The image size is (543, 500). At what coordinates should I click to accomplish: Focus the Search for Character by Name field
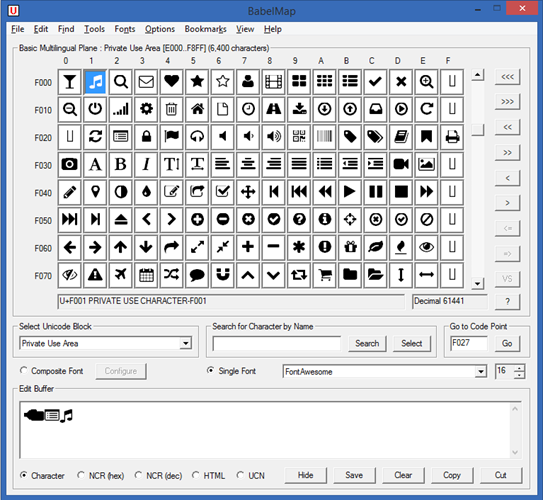pyautogui.click(x=277, y=343)
